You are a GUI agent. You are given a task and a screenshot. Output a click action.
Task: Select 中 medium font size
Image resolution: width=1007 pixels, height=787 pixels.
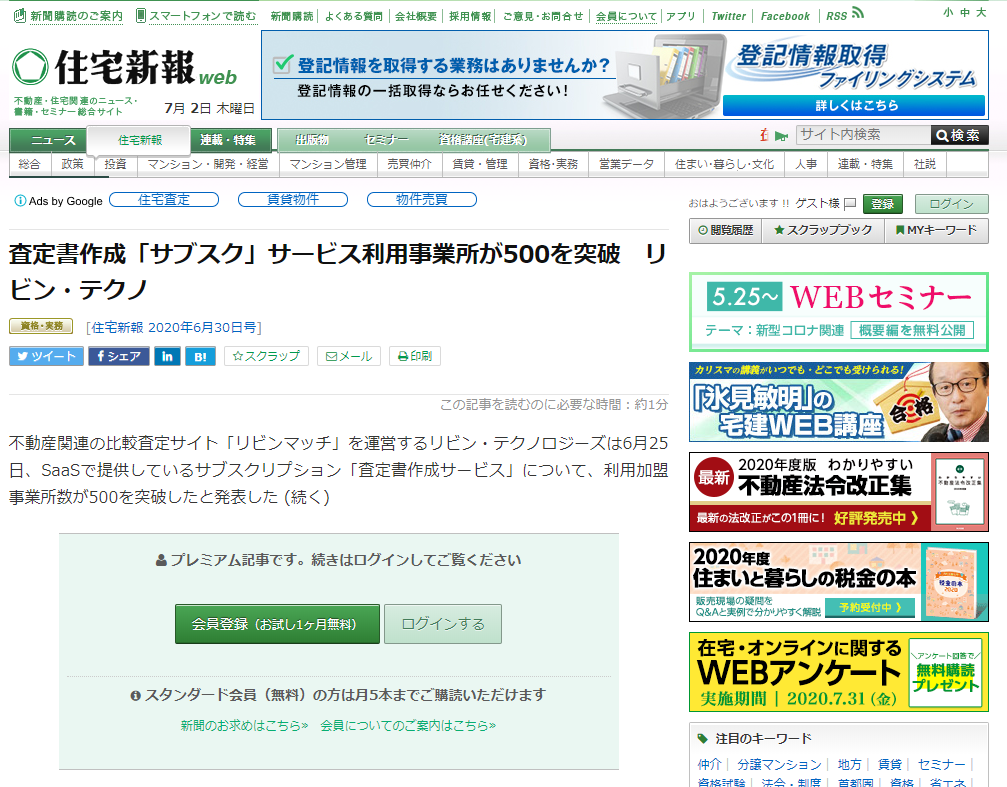point(964,12)
